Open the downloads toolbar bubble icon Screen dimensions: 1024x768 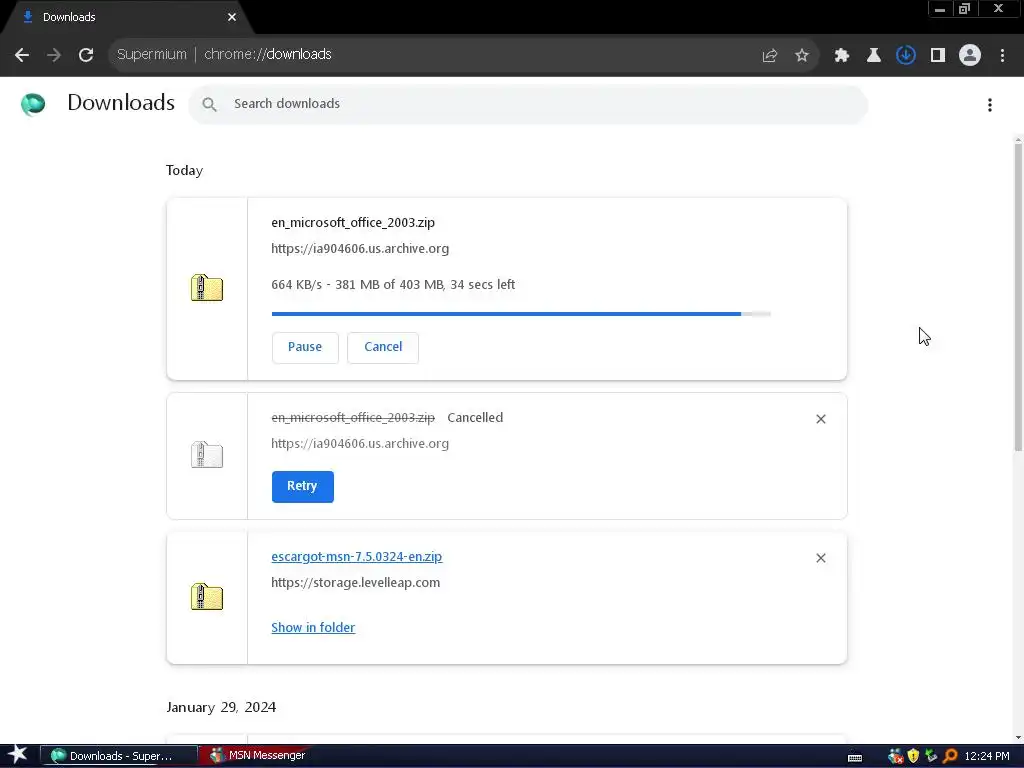tap(906, 56)
